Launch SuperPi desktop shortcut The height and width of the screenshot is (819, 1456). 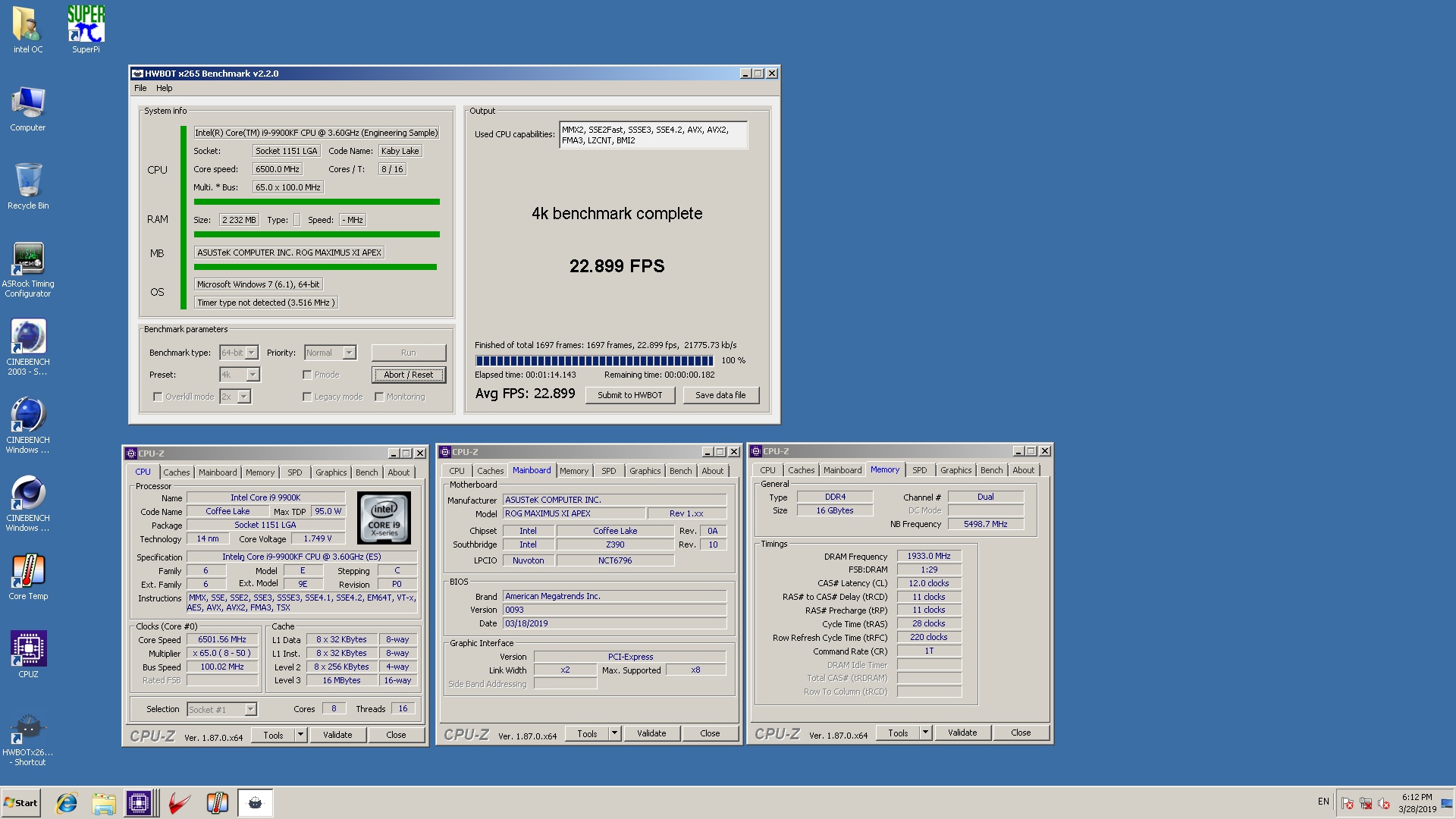coord(86,30)
